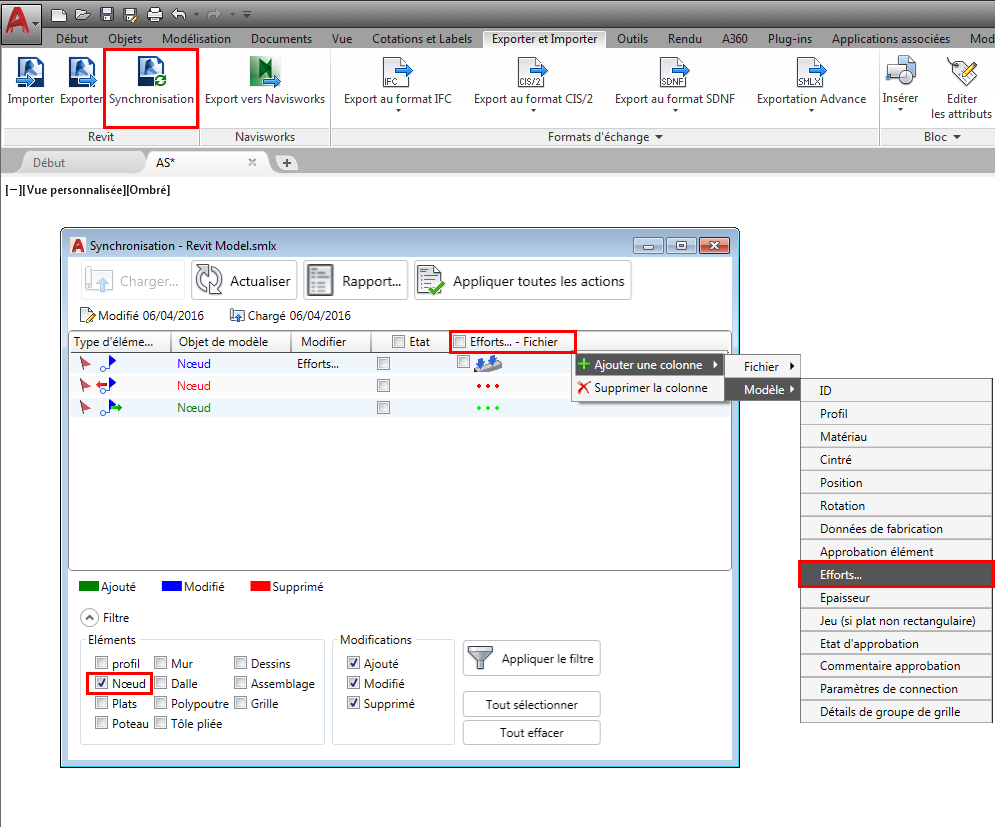Click the Exporter Revit icon
Image resolution: width=995 pixels, height=827 pixels.
(x=82, y=72)
